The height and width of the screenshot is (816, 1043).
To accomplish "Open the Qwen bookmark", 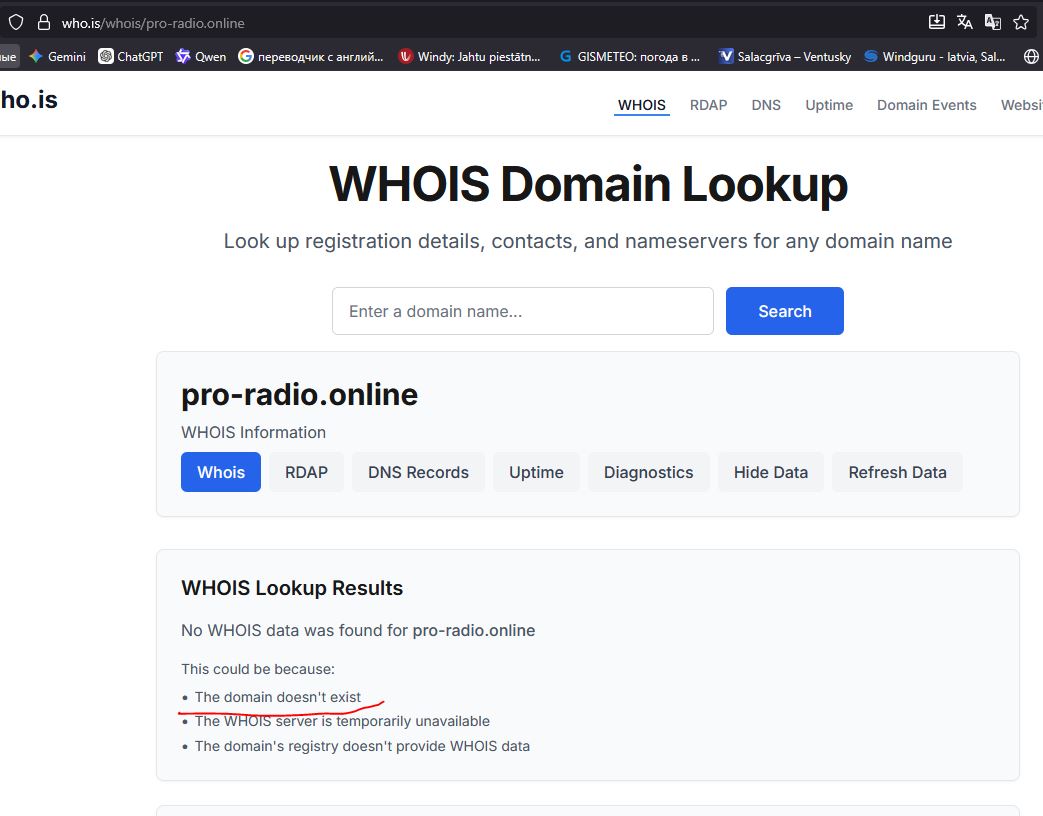I will tap(201, 57).
